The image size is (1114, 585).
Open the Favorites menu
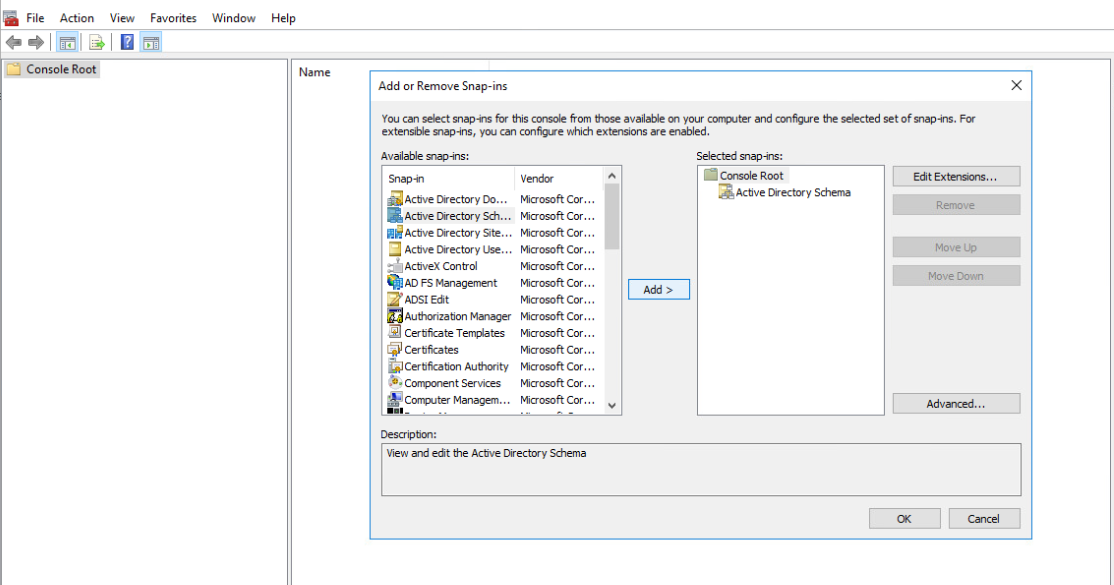pyautogui.click(x=172, y=17)
